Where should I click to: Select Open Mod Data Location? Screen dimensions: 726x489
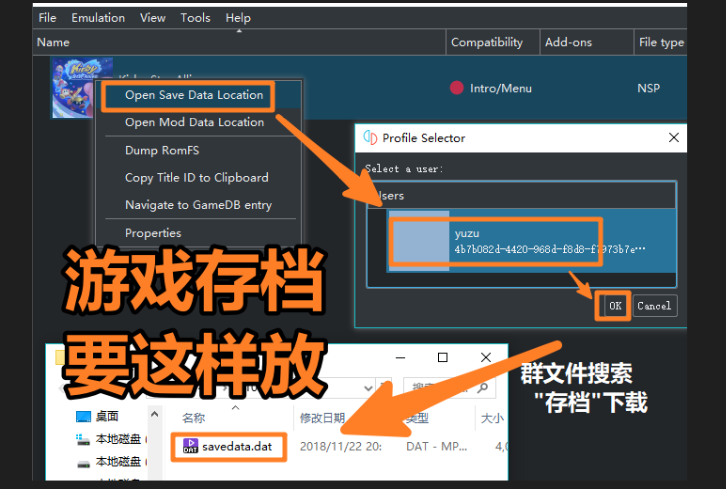tap(194, 122)
